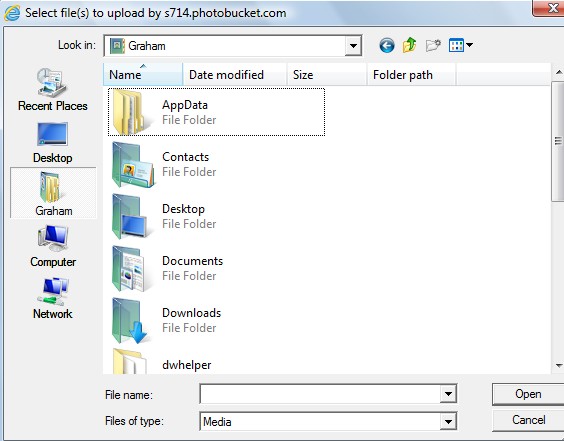Expand the Files of type dropdown
This screenshot has height=441, width=564.
point(448,421)
